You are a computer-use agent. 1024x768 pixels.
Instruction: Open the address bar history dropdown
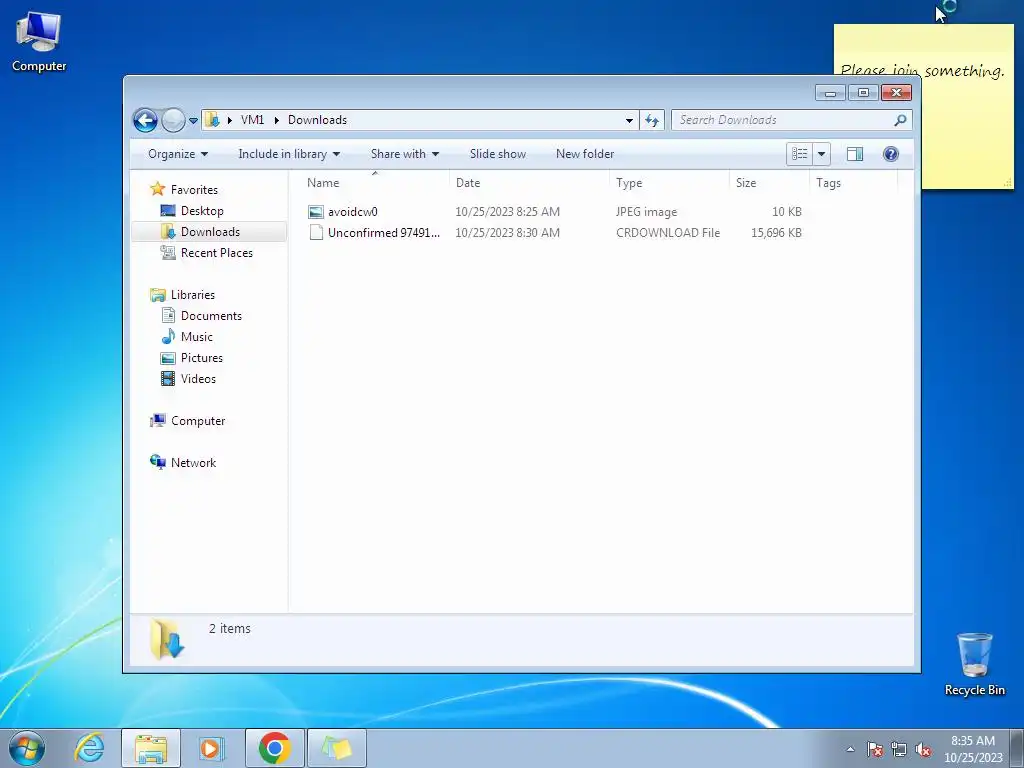tap(629, 120)
